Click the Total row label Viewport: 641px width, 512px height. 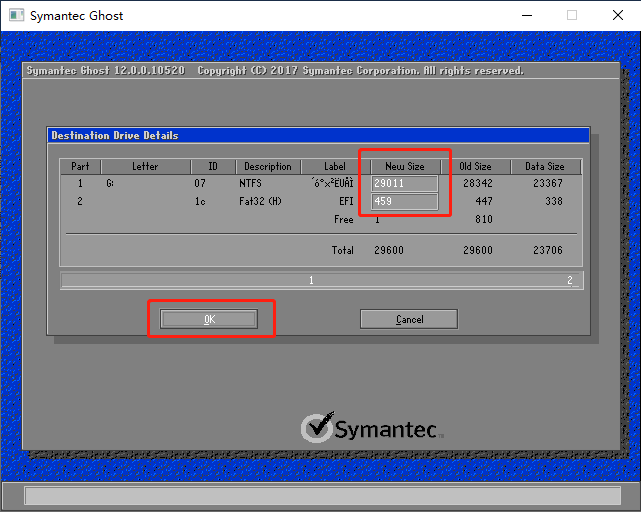tap(343, 250)
